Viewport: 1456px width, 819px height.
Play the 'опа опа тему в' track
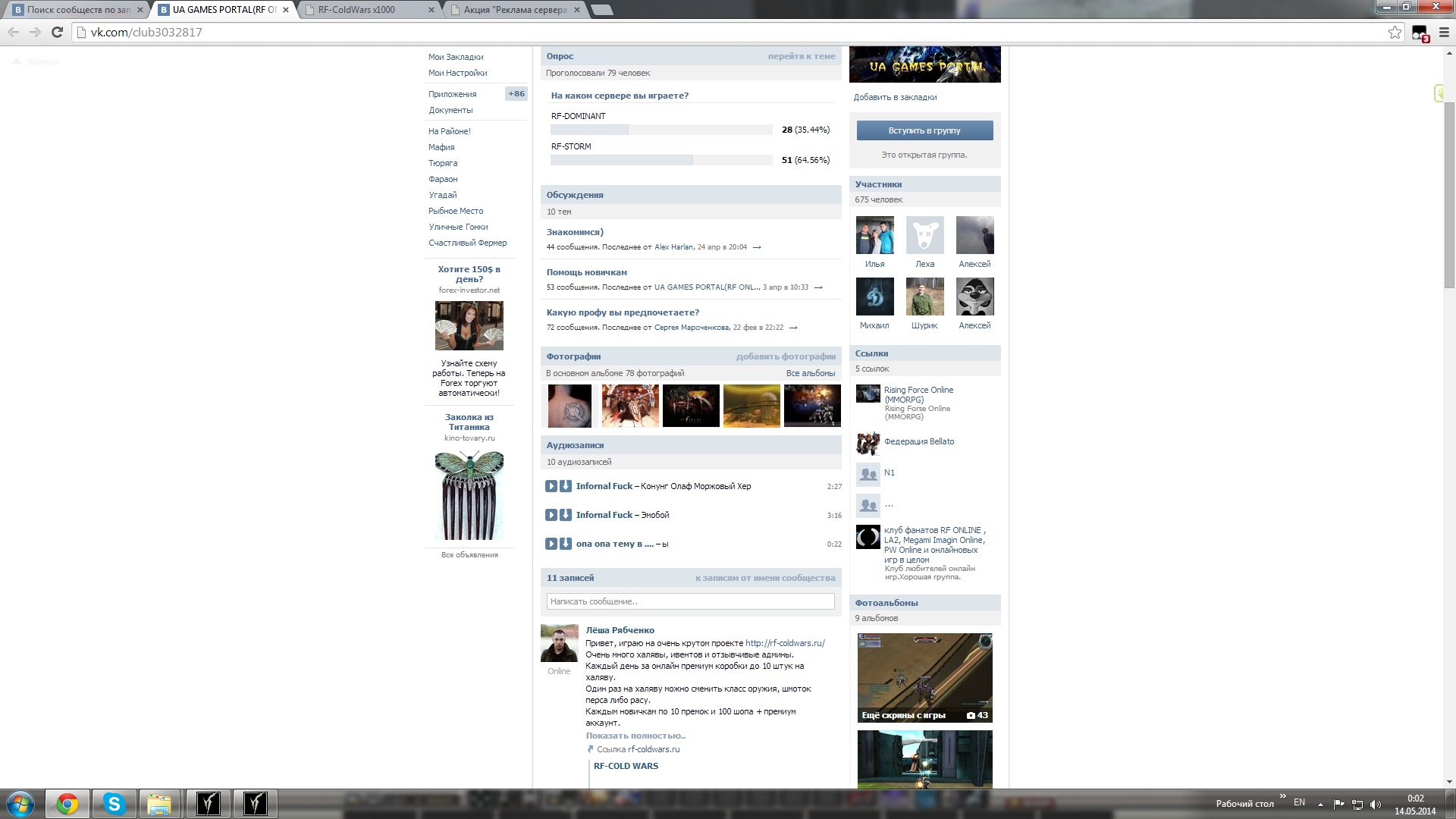click(x=551, y=544)
